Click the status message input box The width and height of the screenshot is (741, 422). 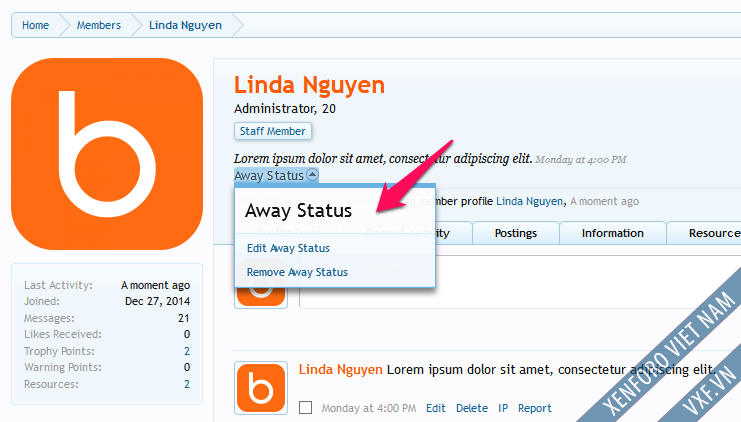point(520,282)
